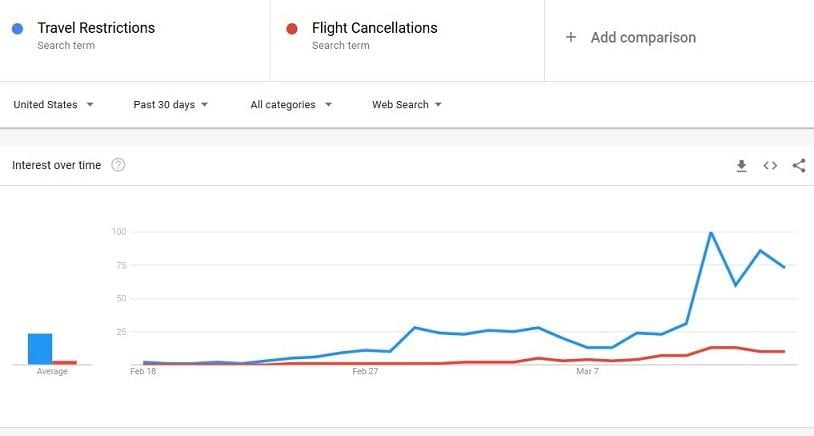Expand the Past 30 days time filter
The height and width of the screenshot is (436, 814).
point(170,105)
